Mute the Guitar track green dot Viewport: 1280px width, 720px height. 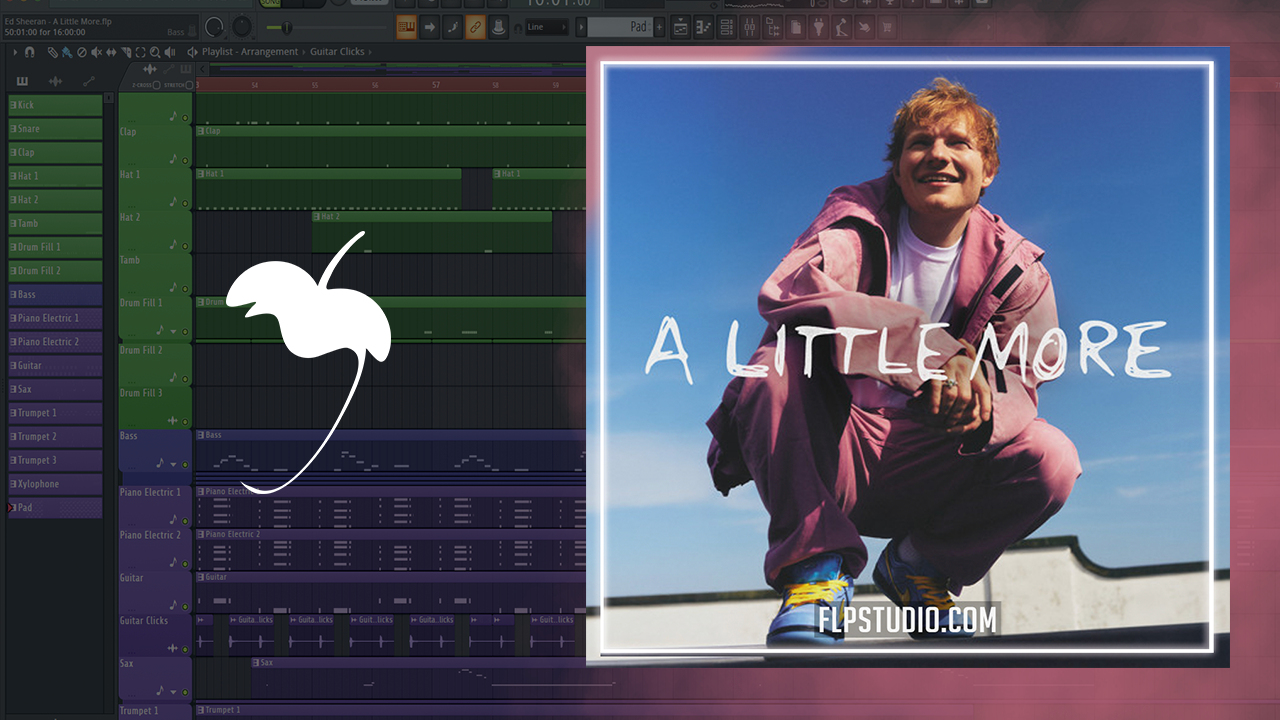(x=185, y=606)
